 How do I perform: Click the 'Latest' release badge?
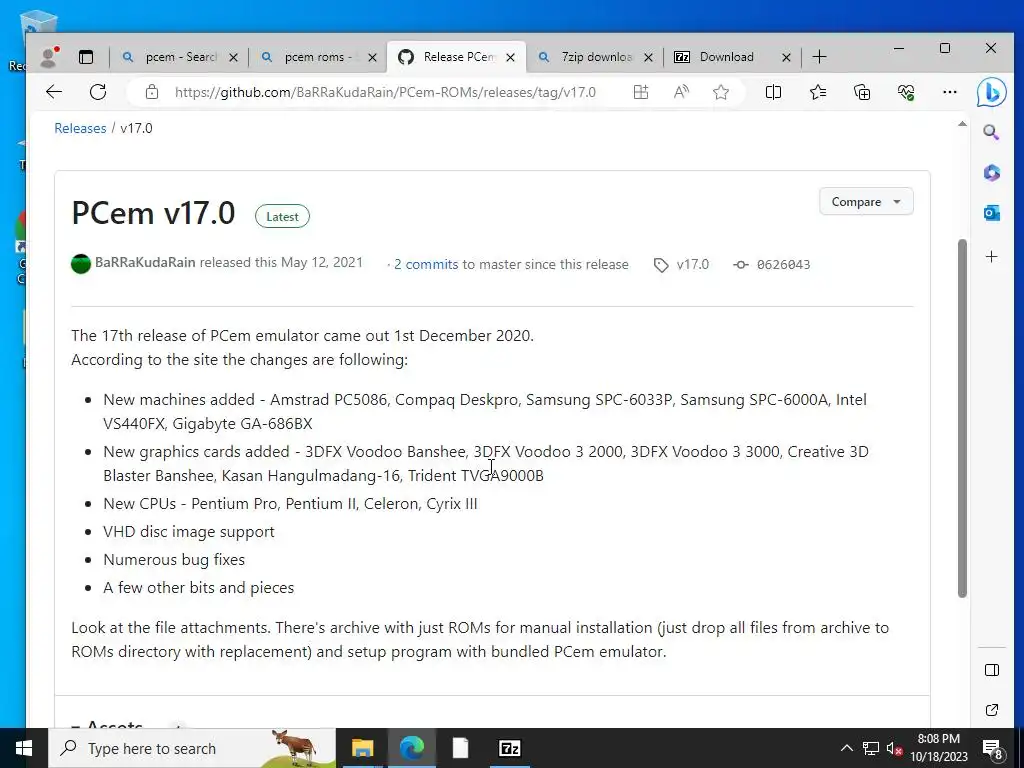click(x=282, y=217)
